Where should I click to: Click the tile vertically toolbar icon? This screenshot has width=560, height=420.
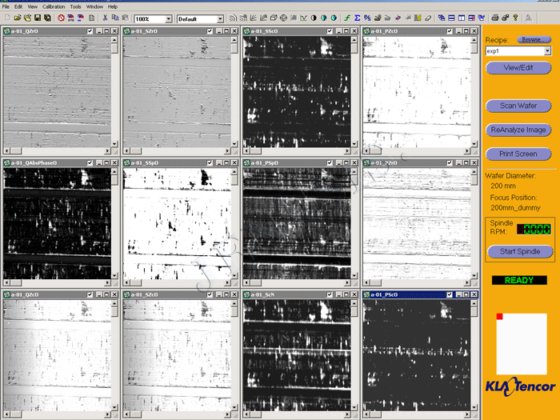(x=461, y=18)
